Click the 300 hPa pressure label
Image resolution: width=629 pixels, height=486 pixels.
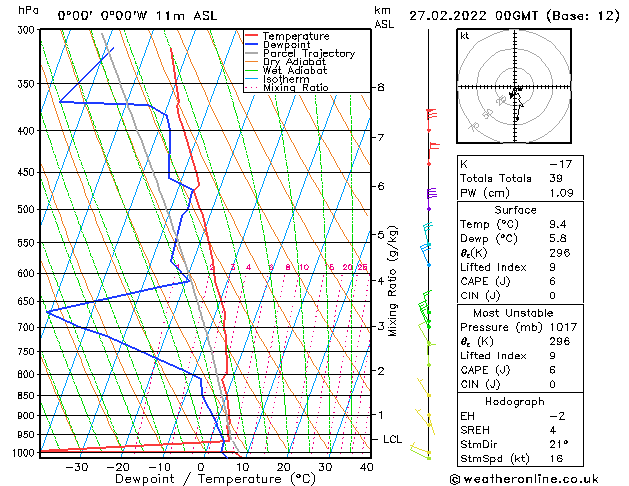click(28, 30)
